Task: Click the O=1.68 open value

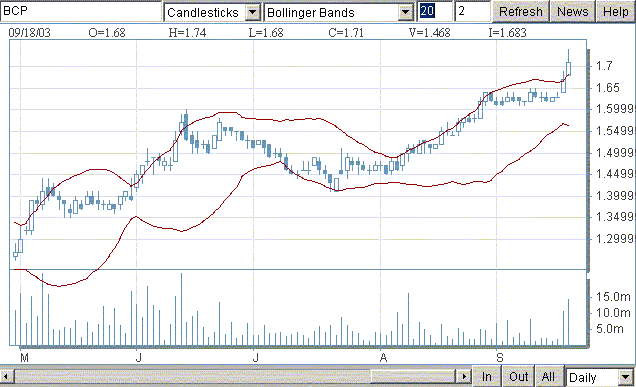Action: tap(107, 32)
